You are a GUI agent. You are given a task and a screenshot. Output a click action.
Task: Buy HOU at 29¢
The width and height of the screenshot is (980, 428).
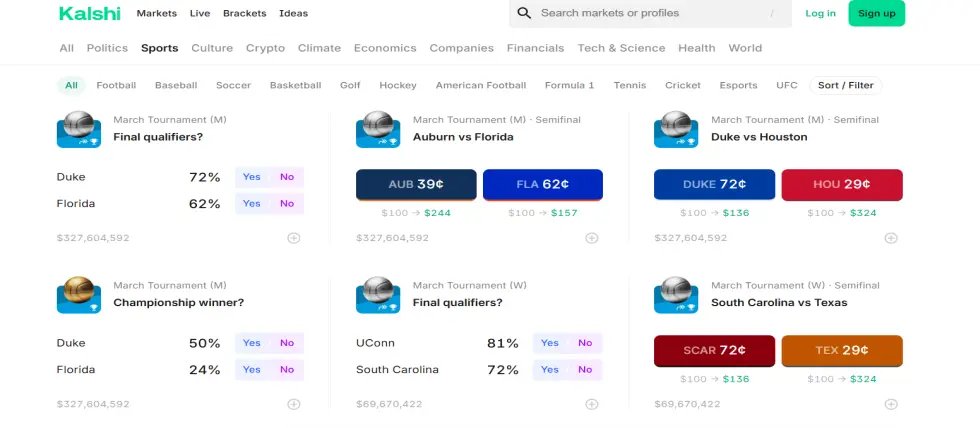click(842, 185)
